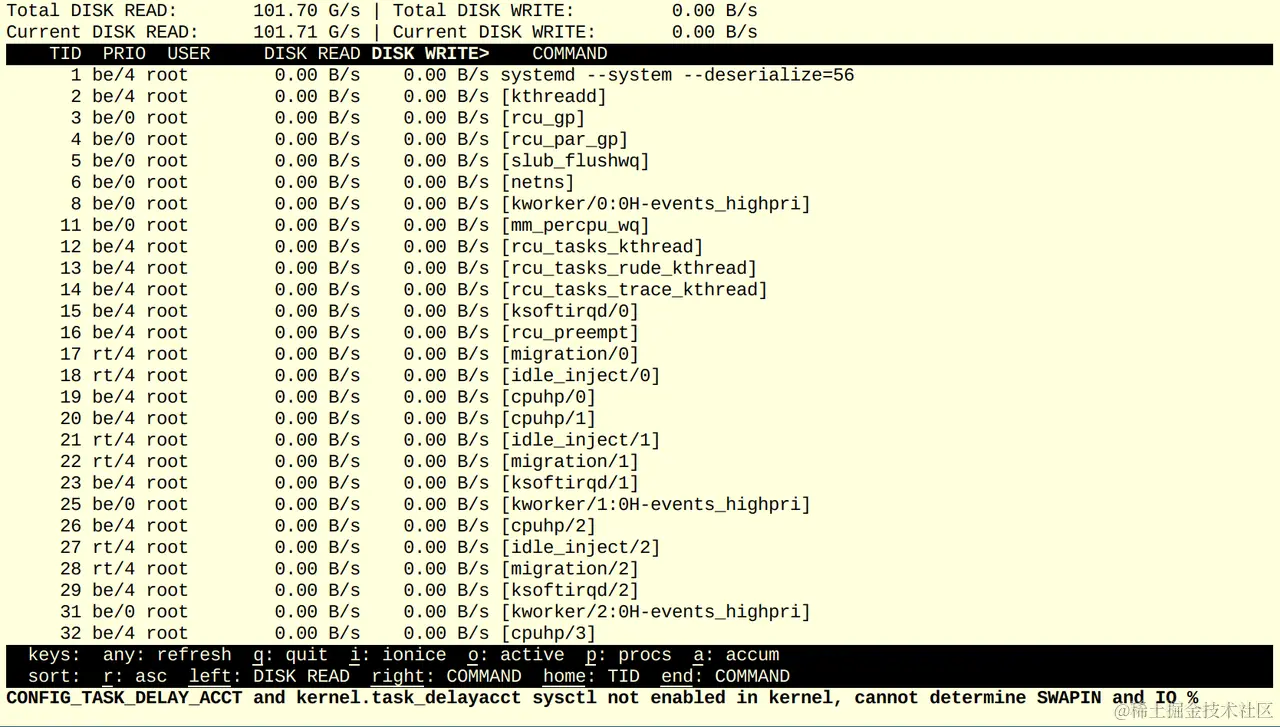Click TID 32 in the thread list
Image resolution: width=1280 pixels, height=727 pixels.
pos(71,634)
